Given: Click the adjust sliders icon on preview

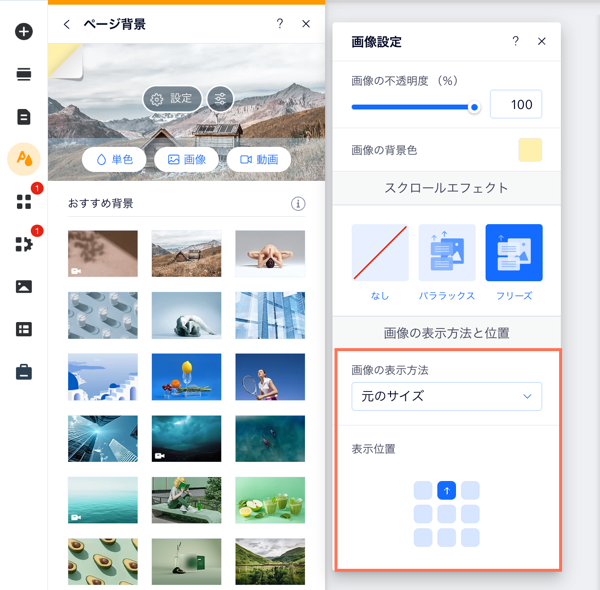Looking at the screenshot, I should coord(220,99).
